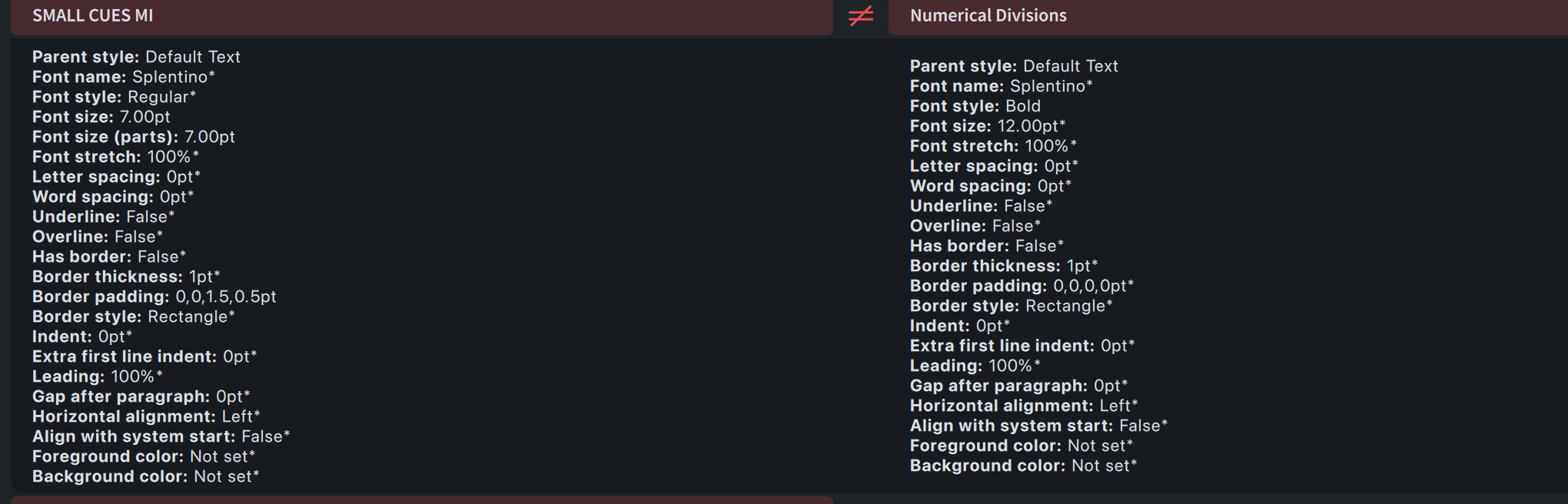Click Border padding 0,0,0,0pt line
The width and height of the screenshot is (1568, 504).
(x=1021, y=286)
